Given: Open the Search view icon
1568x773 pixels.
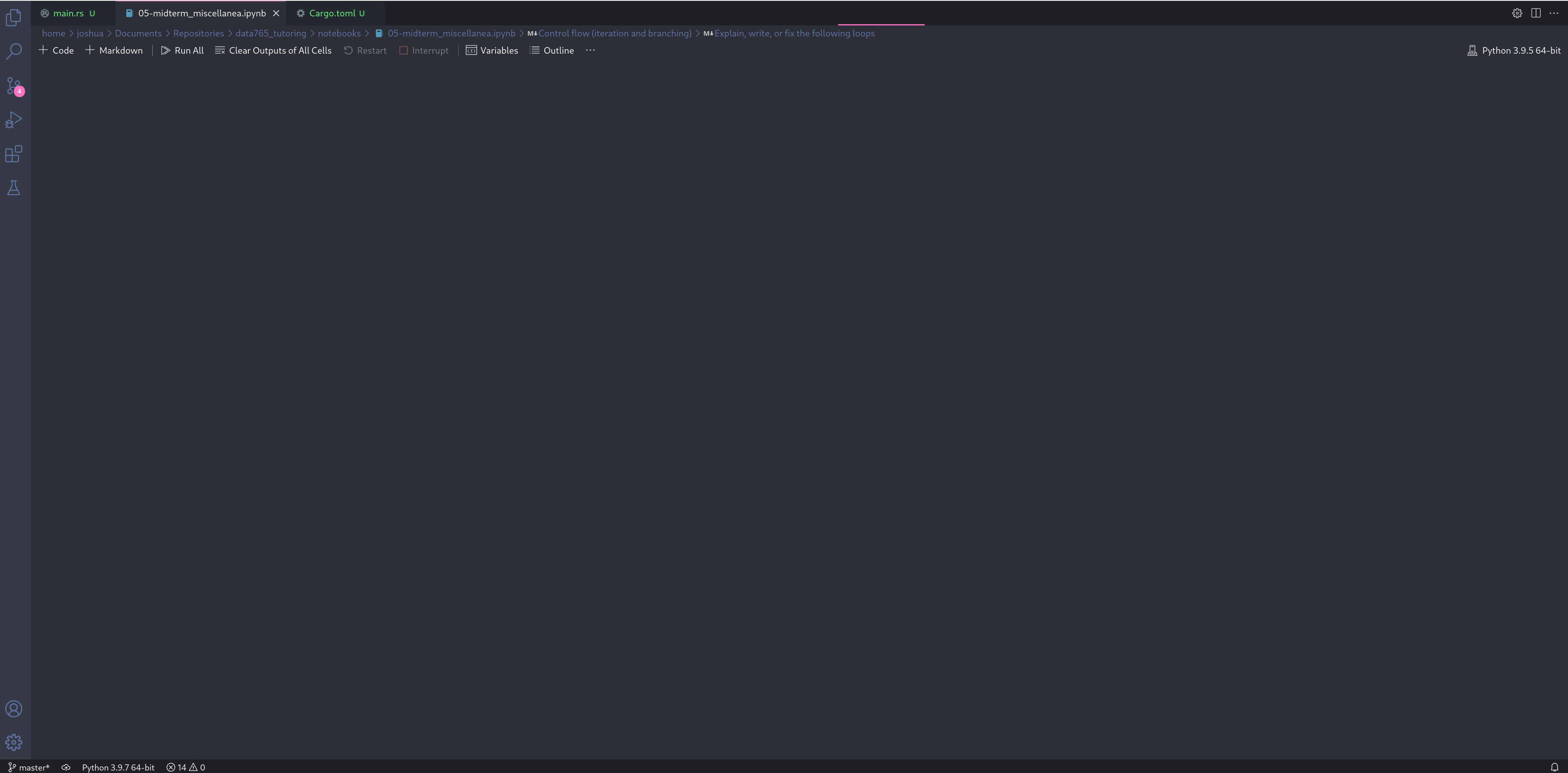Looking at the screenshot, I should (14, 51).
